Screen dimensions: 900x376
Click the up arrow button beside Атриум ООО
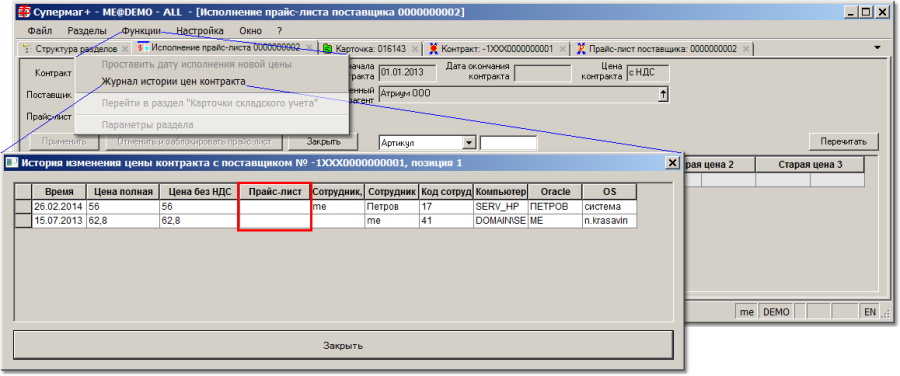point(663,94)
